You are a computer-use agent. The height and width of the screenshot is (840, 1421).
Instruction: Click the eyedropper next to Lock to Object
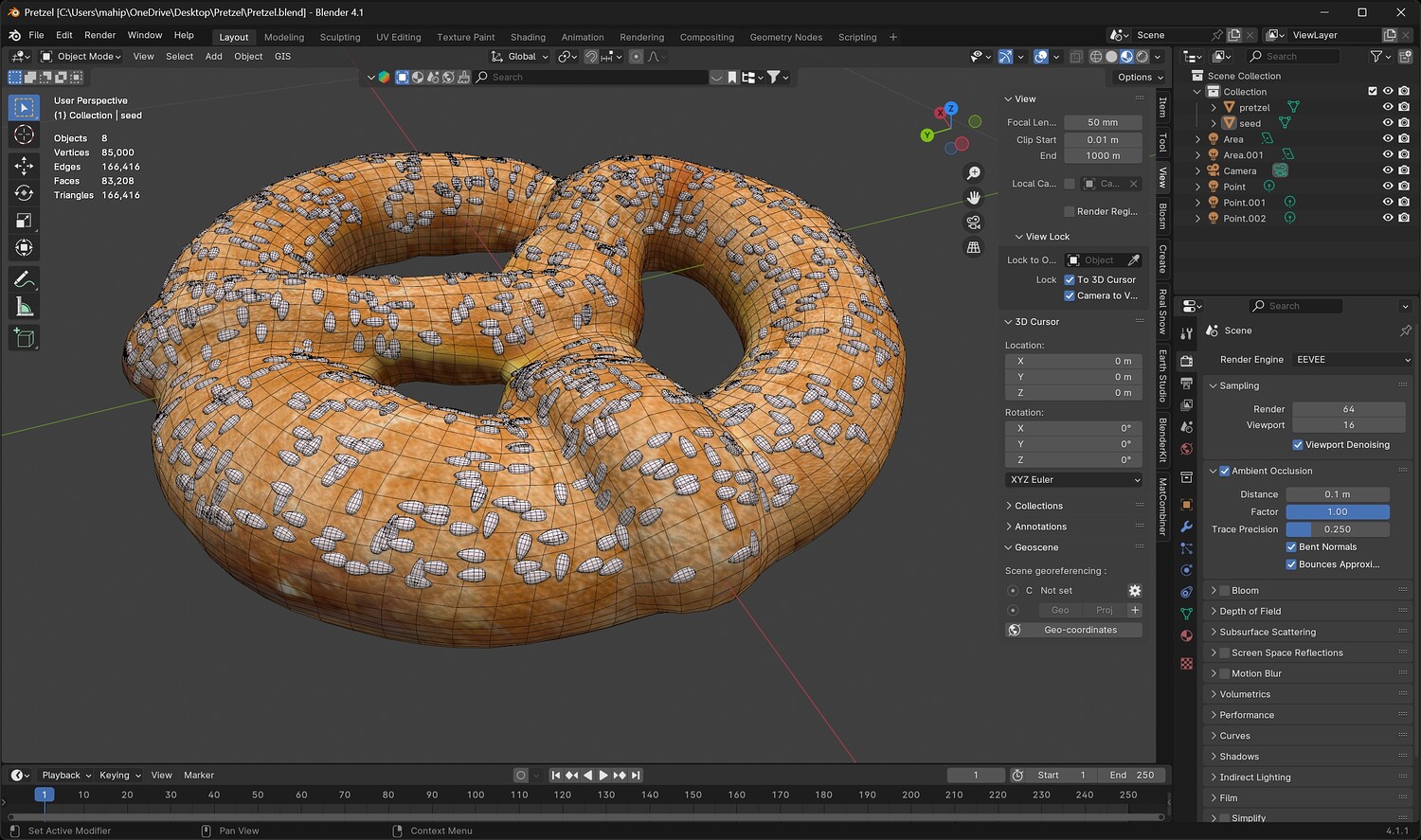[1133, 259]
